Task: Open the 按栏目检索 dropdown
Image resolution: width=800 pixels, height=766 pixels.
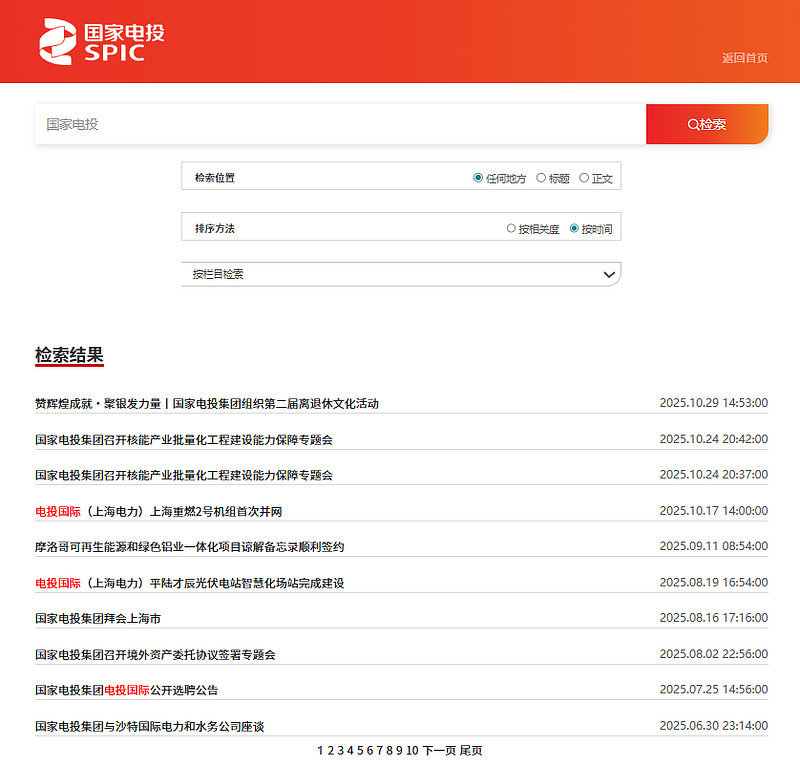Action: 401,275
